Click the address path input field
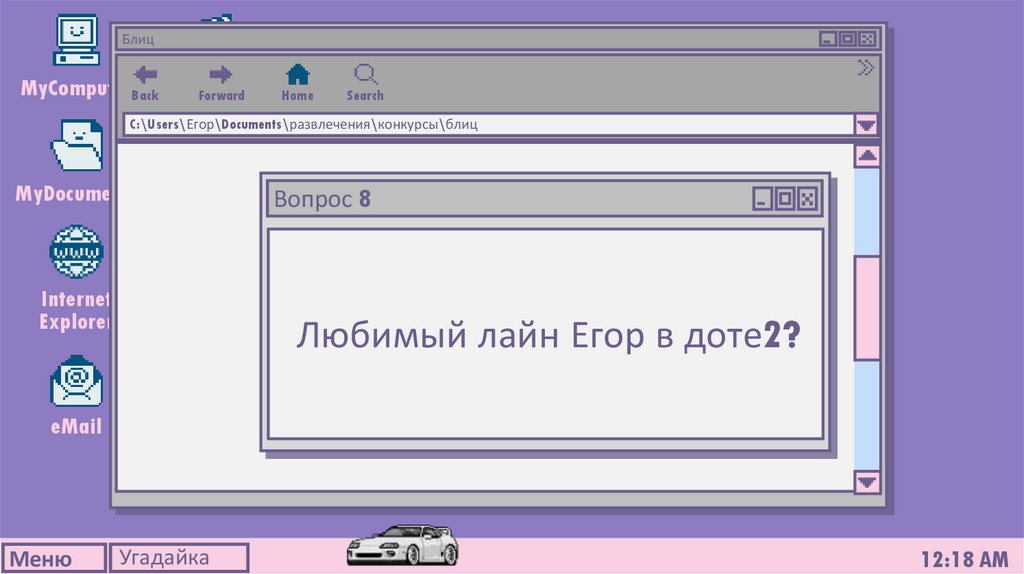Viewport: 1024px width, 574px height. (488, 125)
